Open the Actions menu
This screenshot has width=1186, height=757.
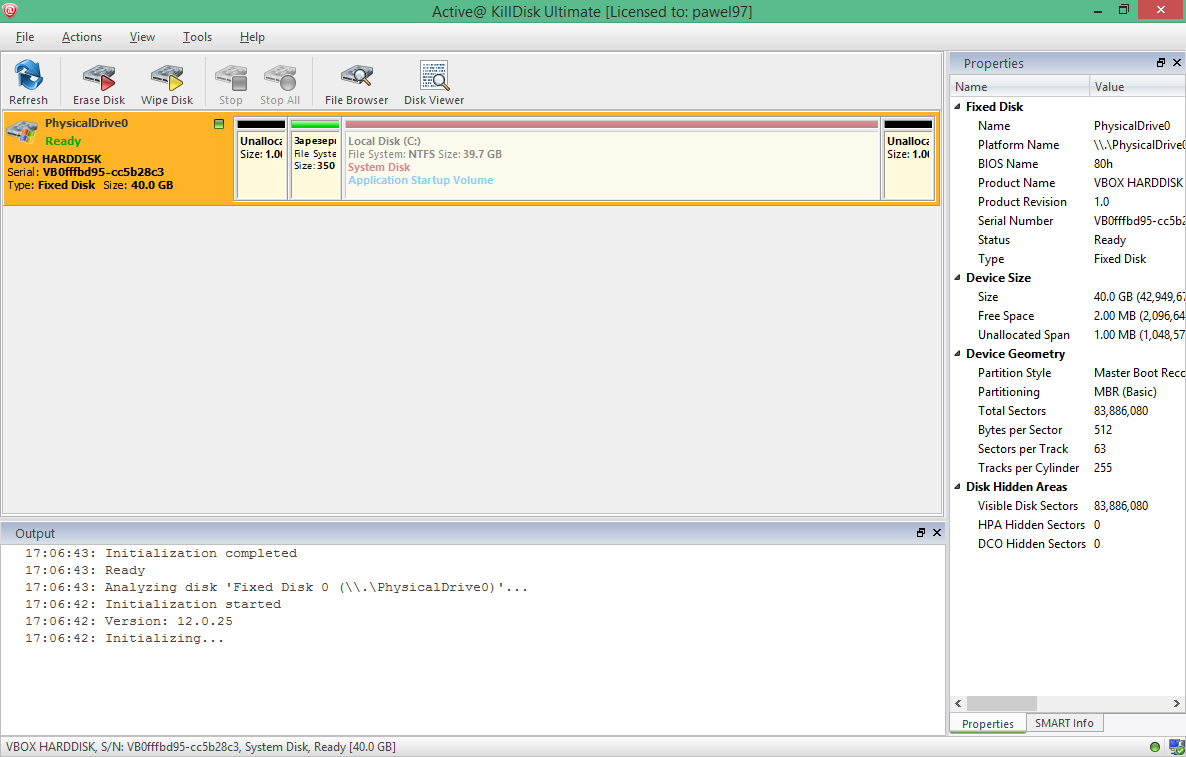(x=82, y=37)
